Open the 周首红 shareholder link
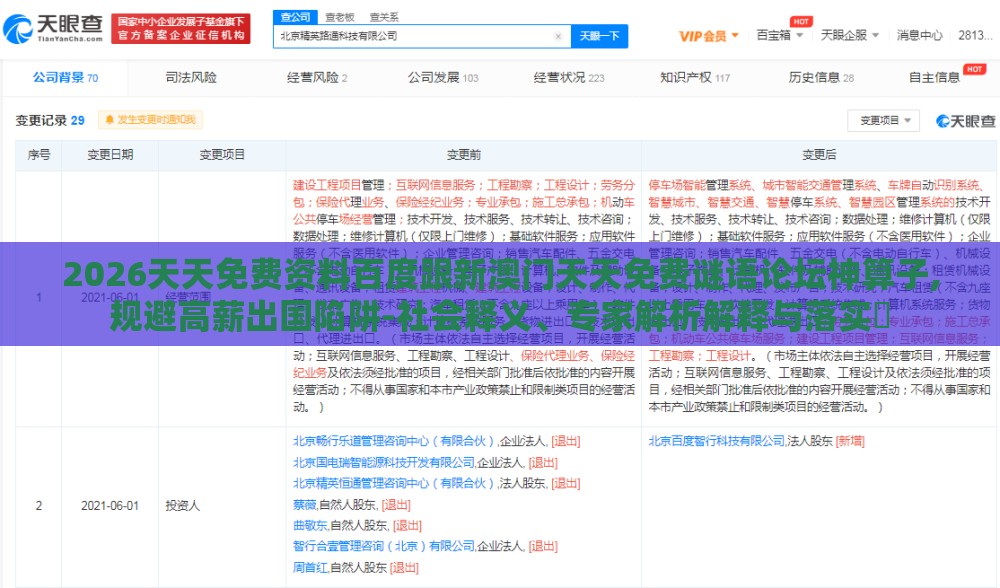The height and width of the screenshot is (588, 1000). click(x=310, y=568)
